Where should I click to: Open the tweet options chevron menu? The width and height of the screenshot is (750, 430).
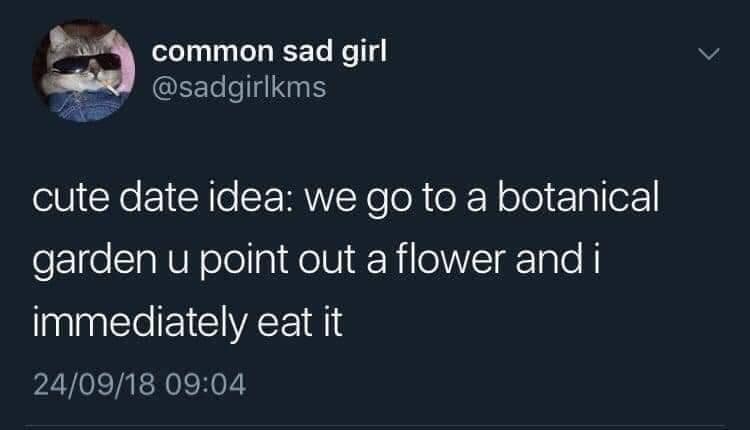tap(707, 52)
